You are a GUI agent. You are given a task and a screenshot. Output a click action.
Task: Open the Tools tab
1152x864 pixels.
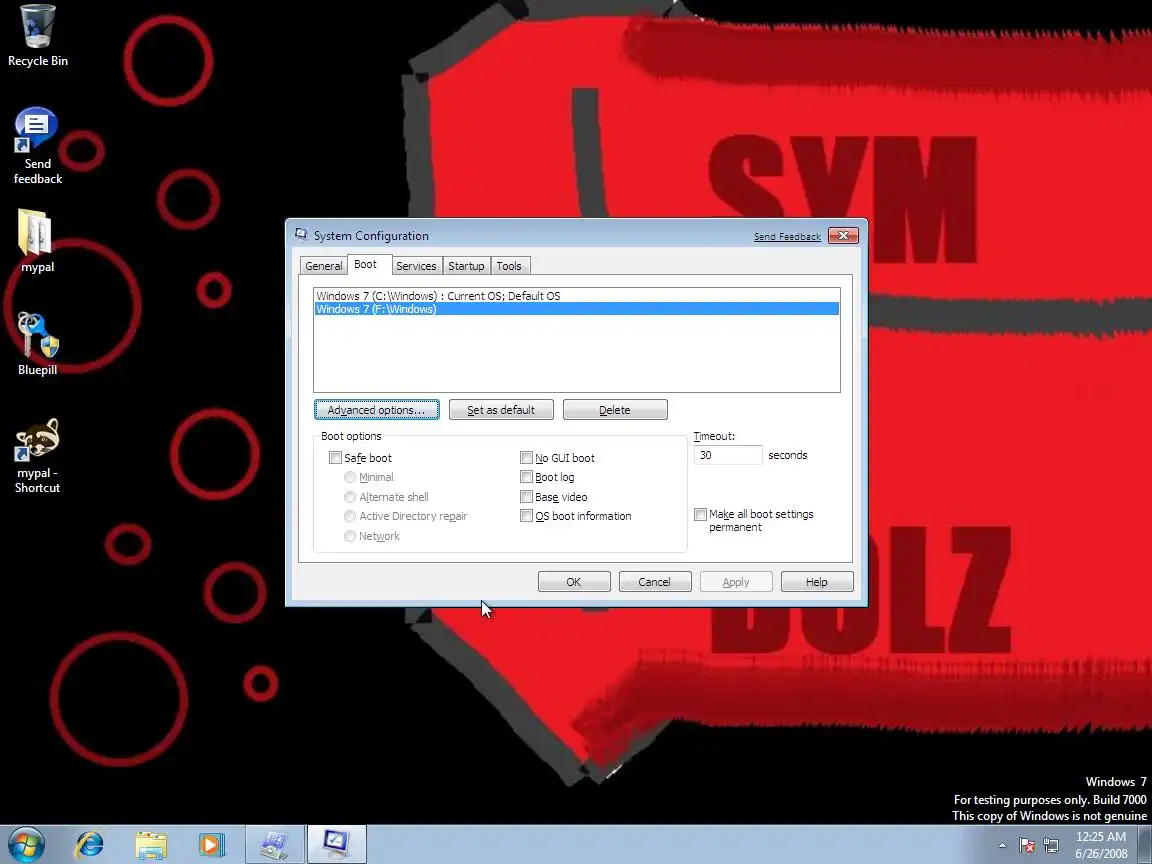(x=509, y=266)
